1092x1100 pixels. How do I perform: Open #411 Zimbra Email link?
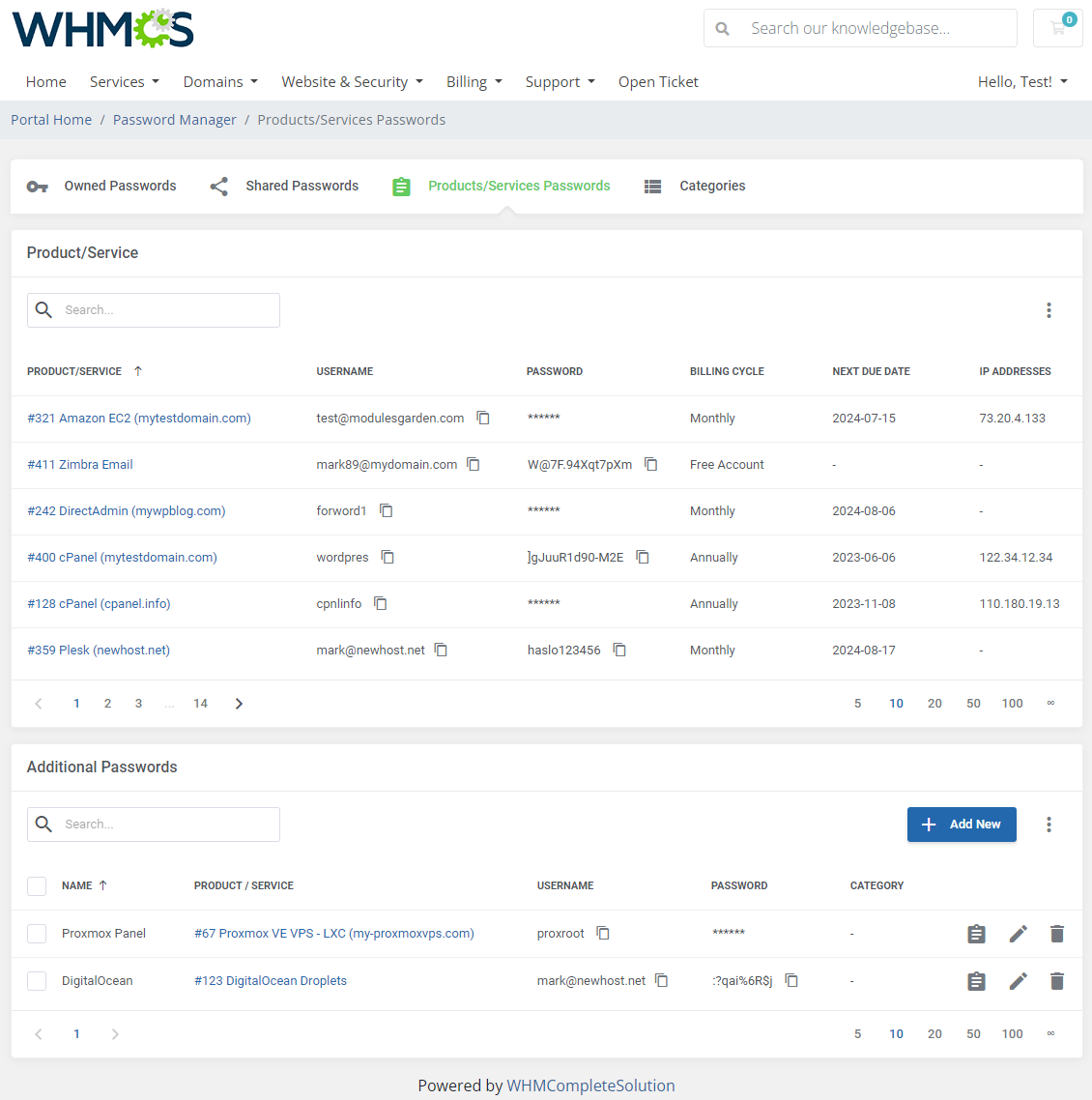80,464
